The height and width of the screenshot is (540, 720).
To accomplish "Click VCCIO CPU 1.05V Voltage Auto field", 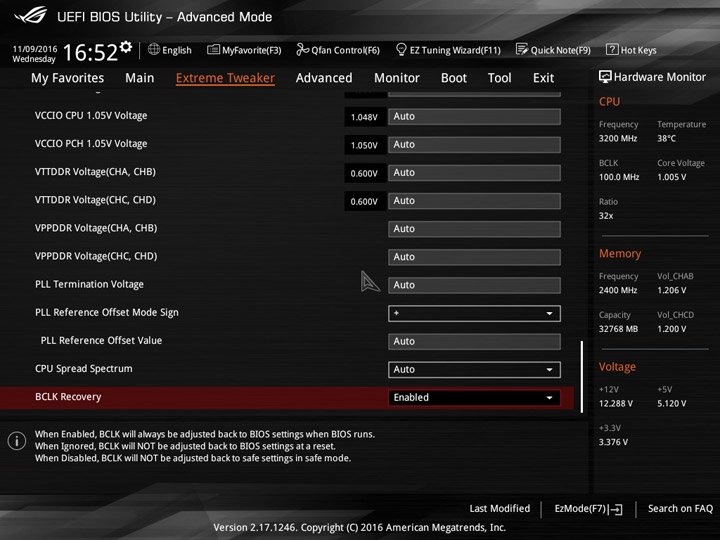I will 474,117.
